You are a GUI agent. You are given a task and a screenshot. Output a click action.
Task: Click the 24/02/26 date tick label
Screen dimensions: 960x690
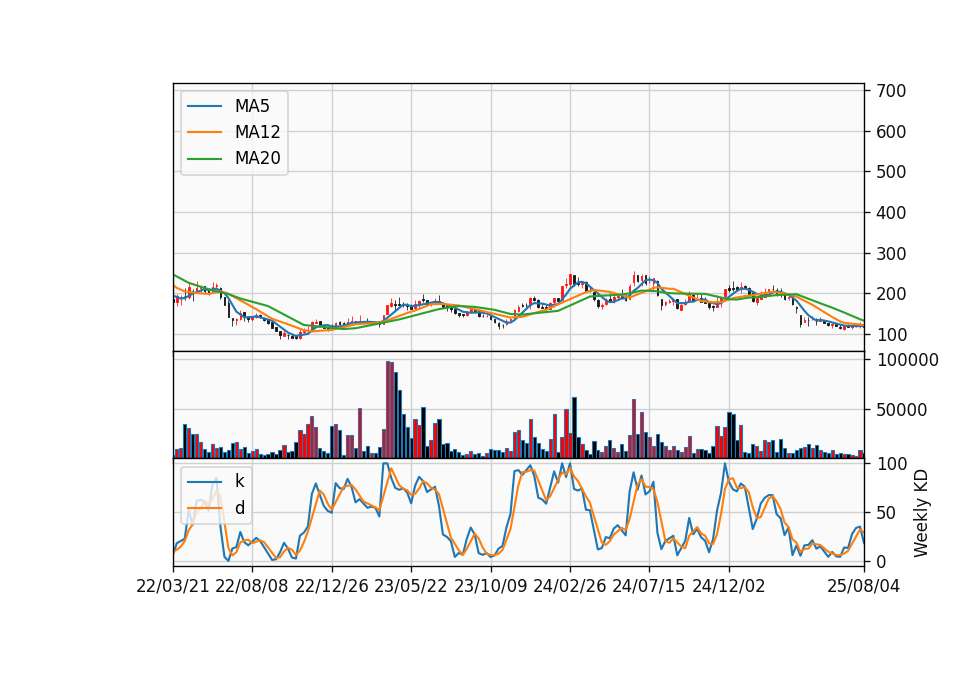tap(569, 586)
